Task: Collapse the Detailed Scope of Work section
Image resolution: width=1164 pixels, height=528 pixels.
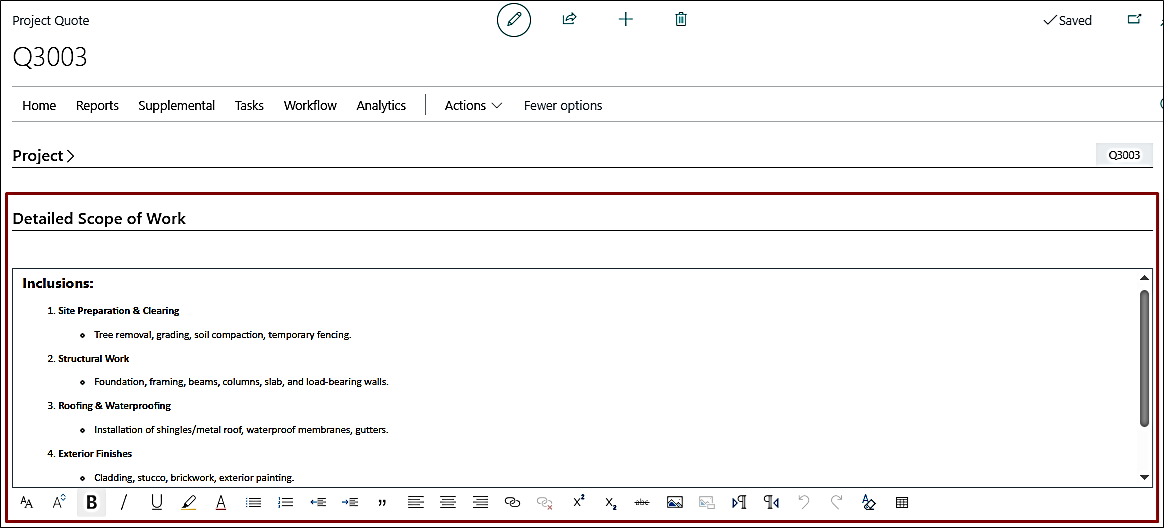Action: 99,219
